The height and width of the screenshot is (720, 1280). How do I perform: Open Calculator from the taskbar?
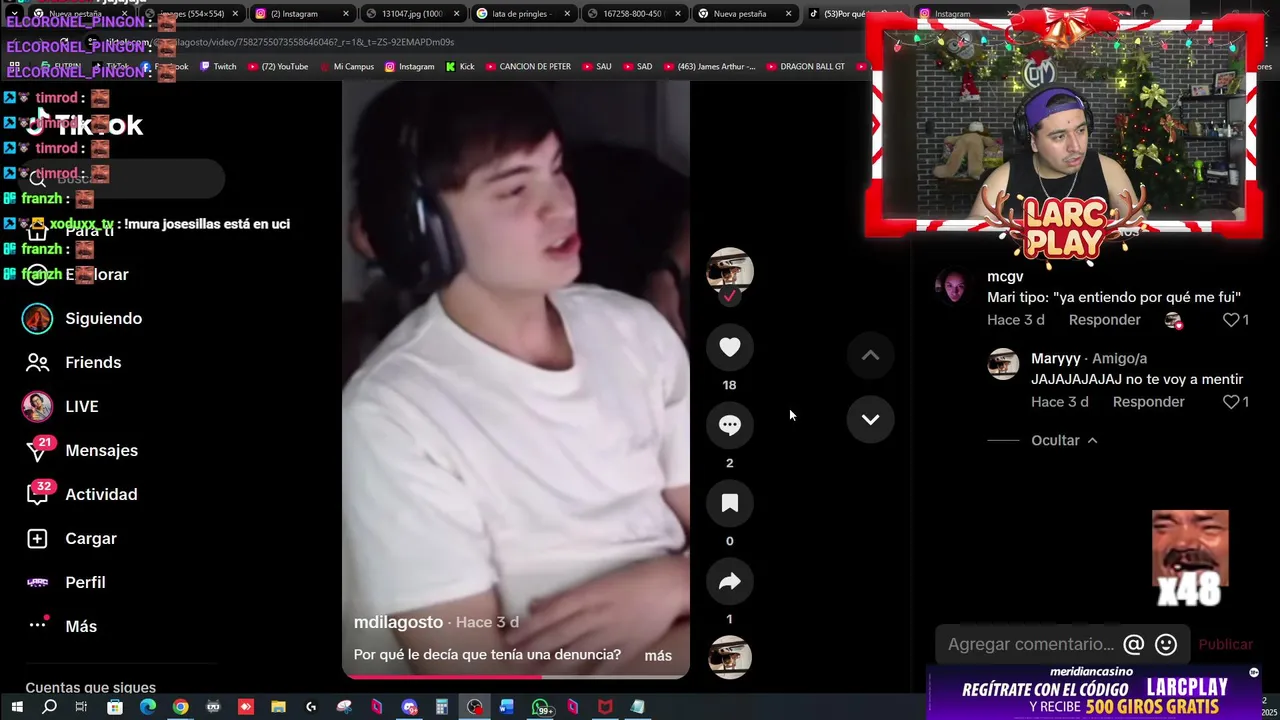click(441, 707)
